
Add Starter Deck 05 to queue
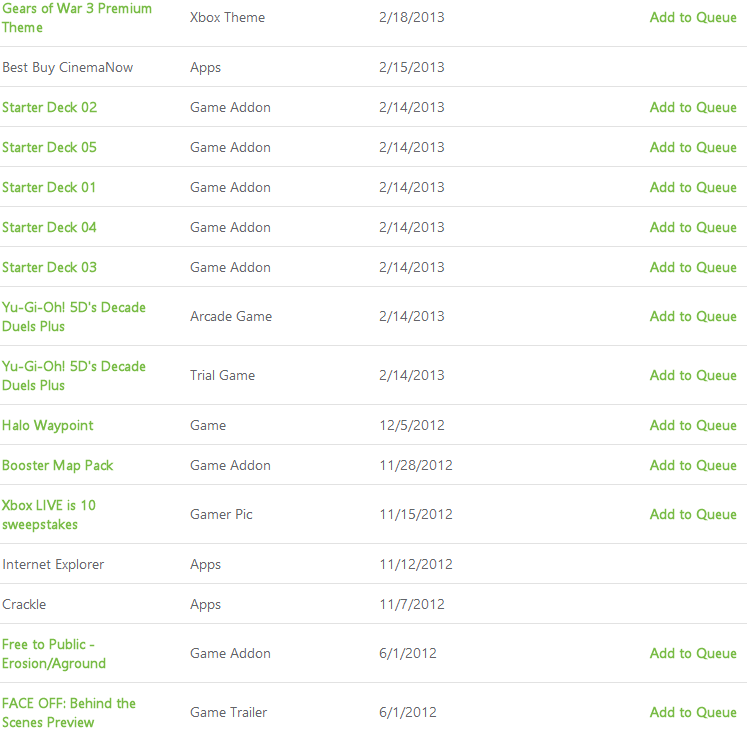pyautogui.click(x=693, y=147)
